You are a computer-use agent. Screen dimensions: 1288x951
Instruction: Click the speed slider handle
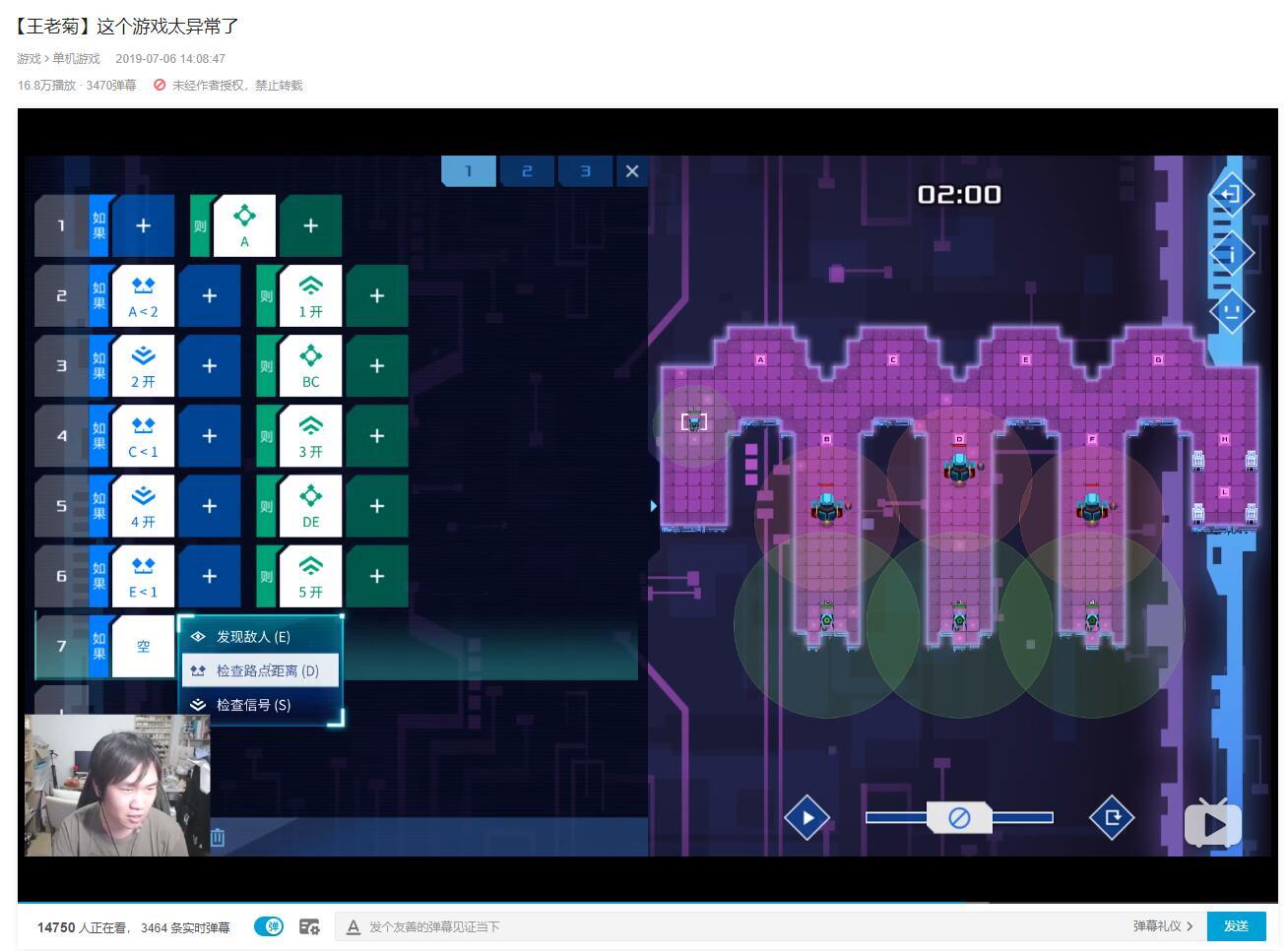click(959, 817)
